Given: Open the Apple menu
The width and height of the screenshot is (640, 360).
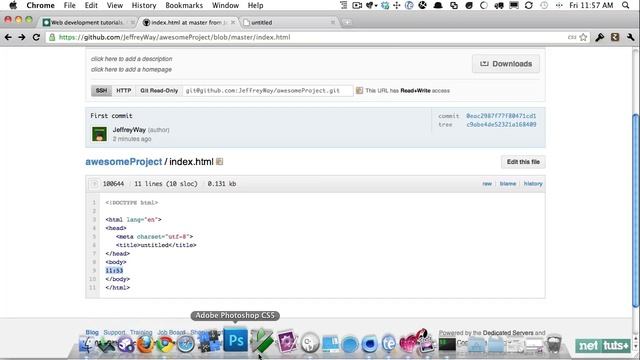Looking at the screenshot, I should (13, 5).
